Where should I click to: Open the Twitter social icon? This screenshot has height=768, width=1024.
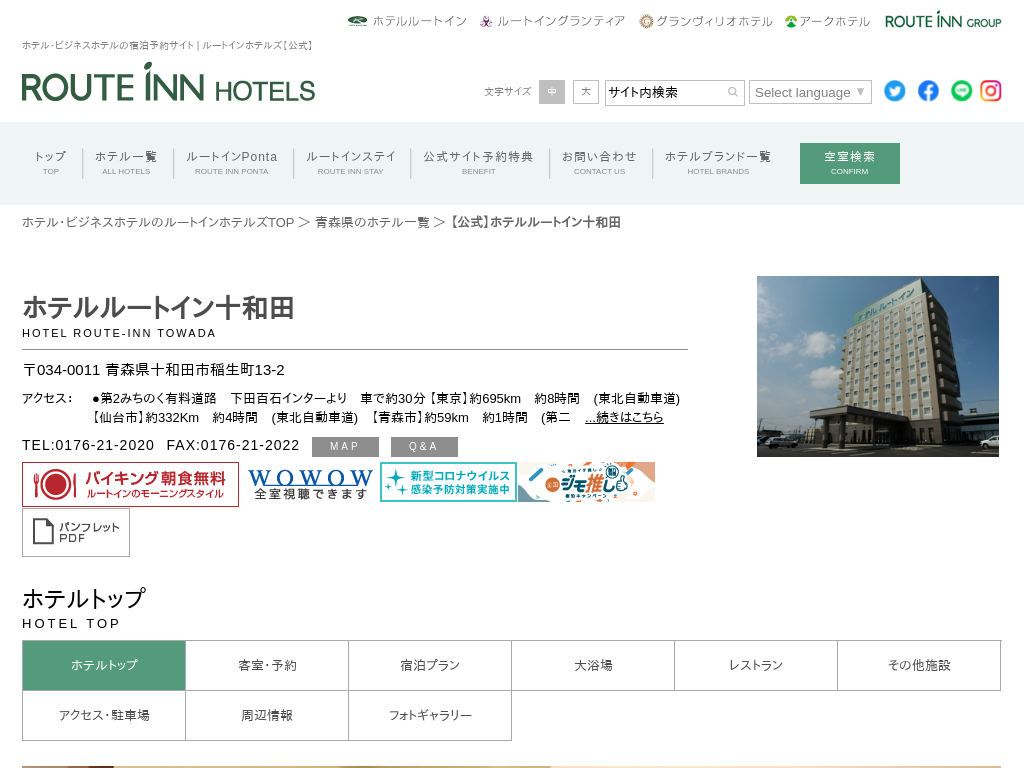[x=895, y=91]
